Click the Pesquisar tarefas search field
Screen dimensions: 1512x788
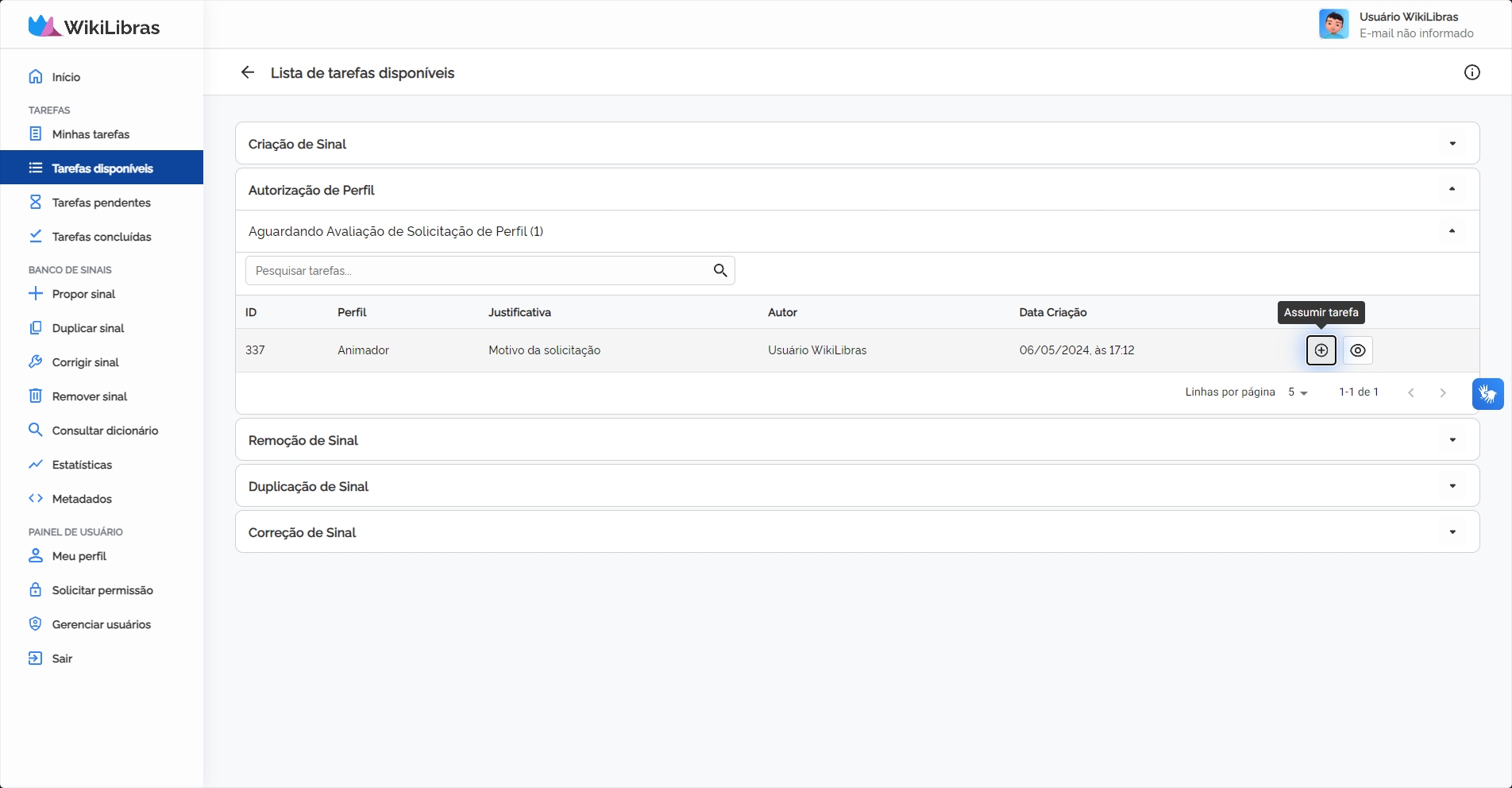[x=476, y=271]
